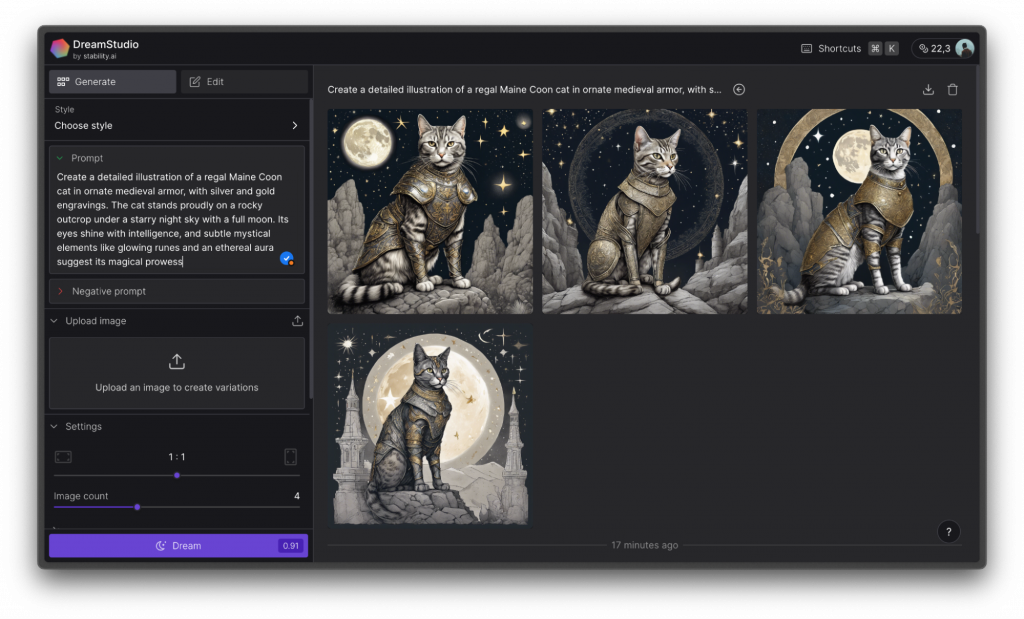Click the Image count value 4
The height and width of the screenshot is (619, 1024).
pos(296,496)
